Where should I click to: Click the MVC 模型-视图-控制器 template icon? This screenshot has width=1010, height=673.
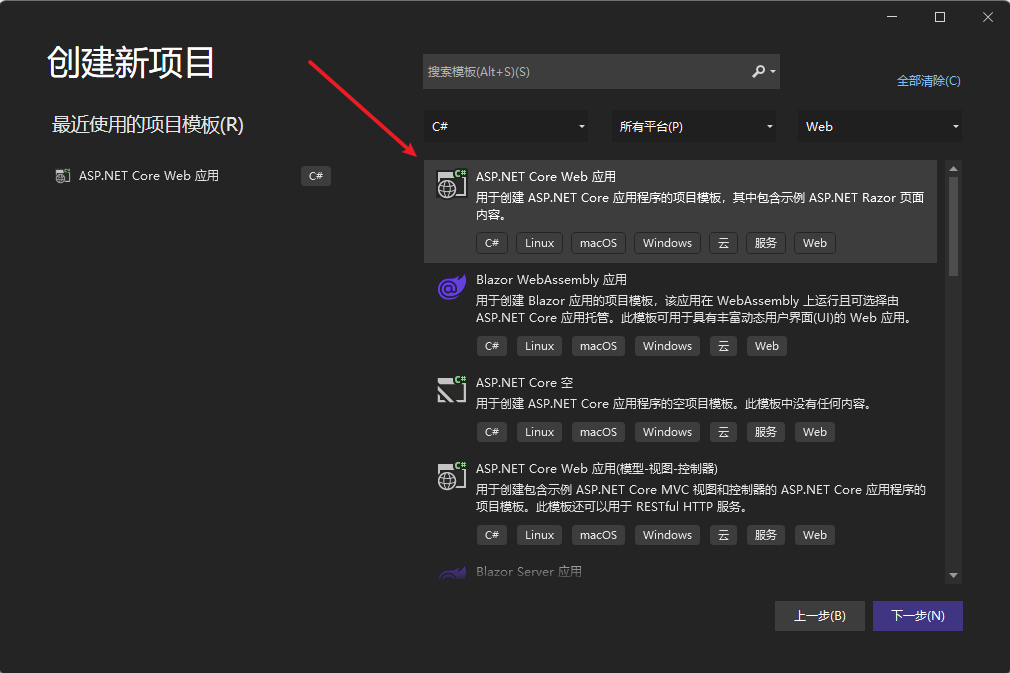click(x=452, y=476)
